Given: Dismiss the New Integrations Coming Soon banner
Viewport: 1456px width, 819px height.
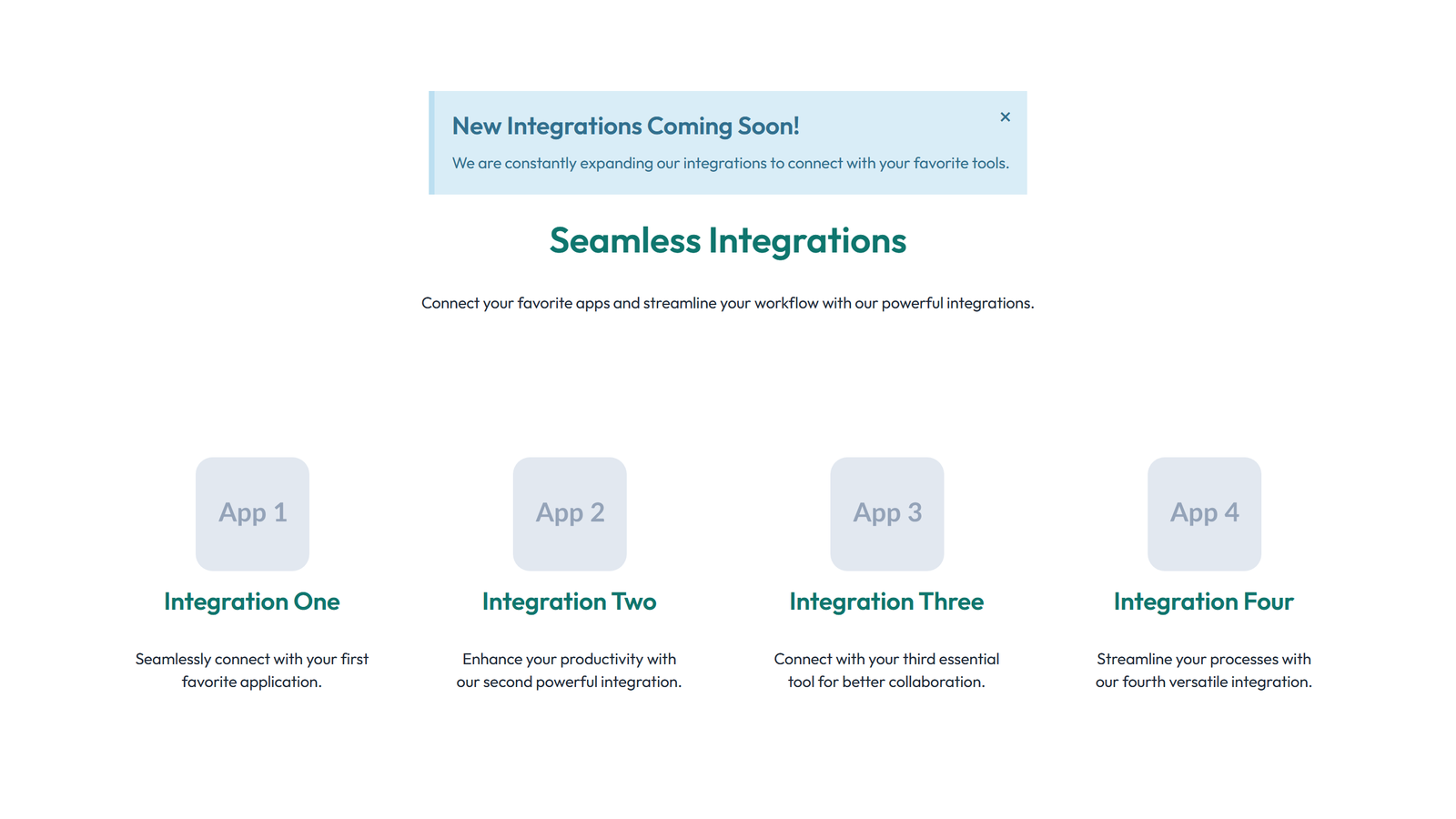Looking at the screenshot, I should 1006,117.
